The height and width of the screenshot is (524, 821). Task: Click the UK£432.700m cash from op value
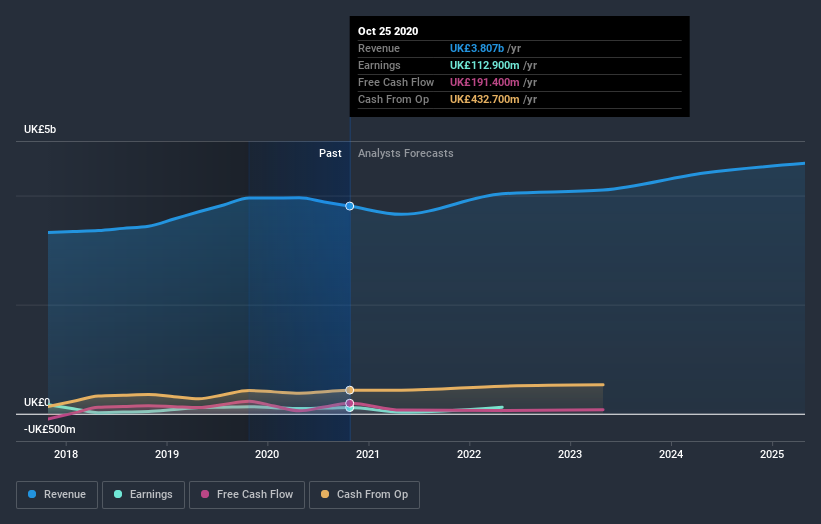[x=485, y=99]
